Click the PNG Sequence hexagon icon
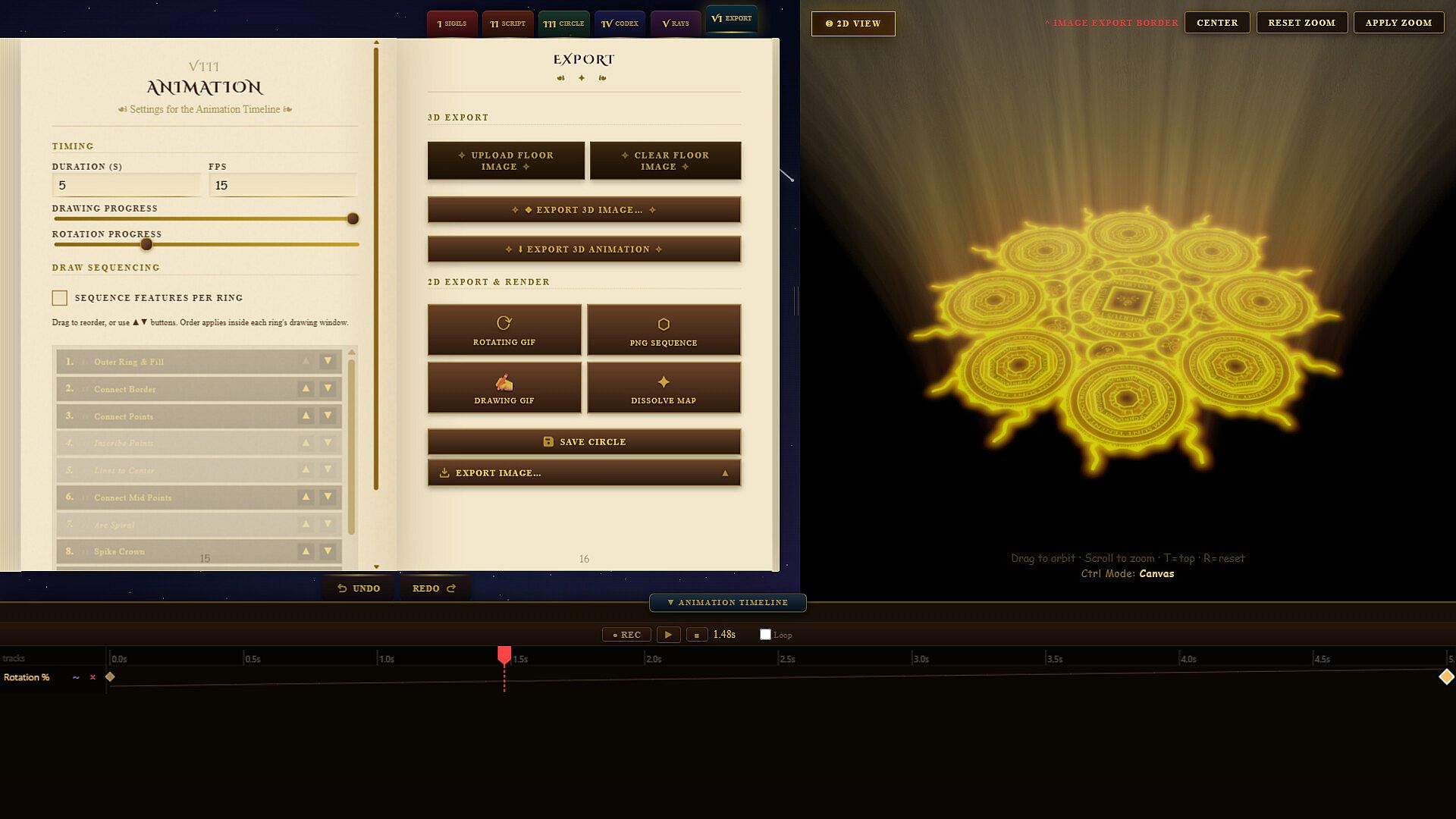Image resolution: width=1456 pixels, height=819 pixels. coord(664,324)
